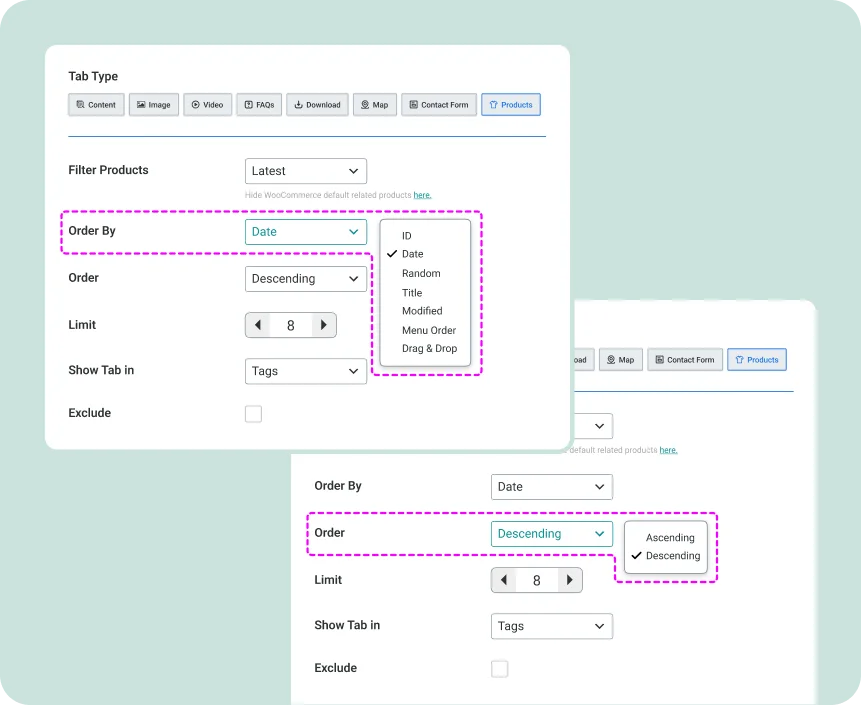Enable the Exclude checkbox in lower panel

499,669
